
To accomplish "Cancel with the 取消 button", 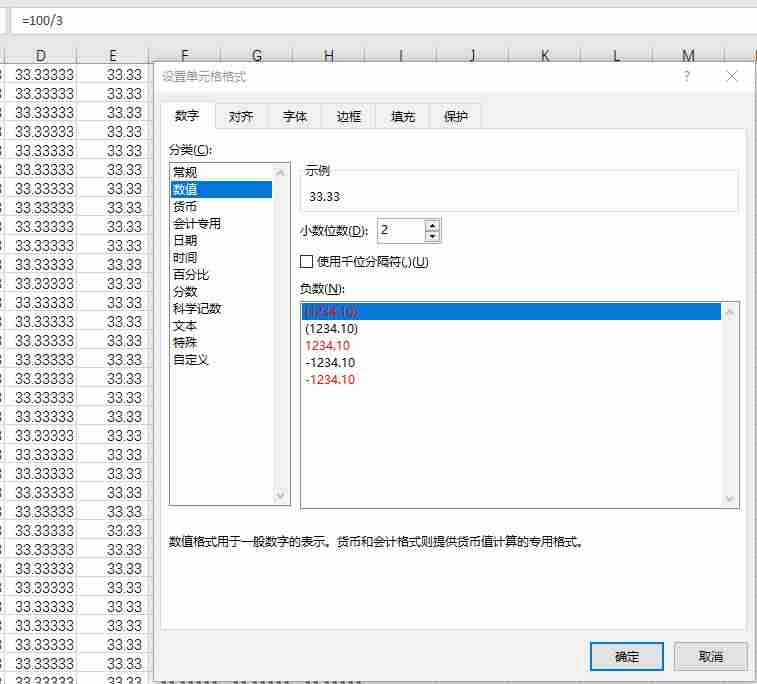I will coord(711,656).
